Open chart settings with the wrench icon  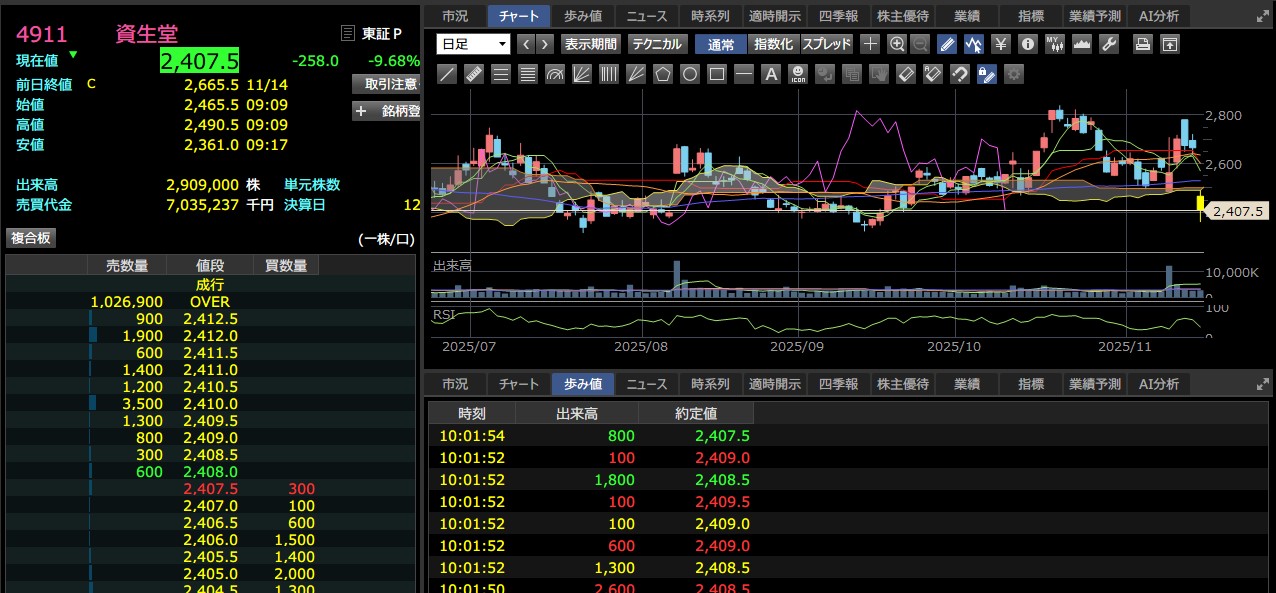pyautogui.click(x=1108, y=44)
